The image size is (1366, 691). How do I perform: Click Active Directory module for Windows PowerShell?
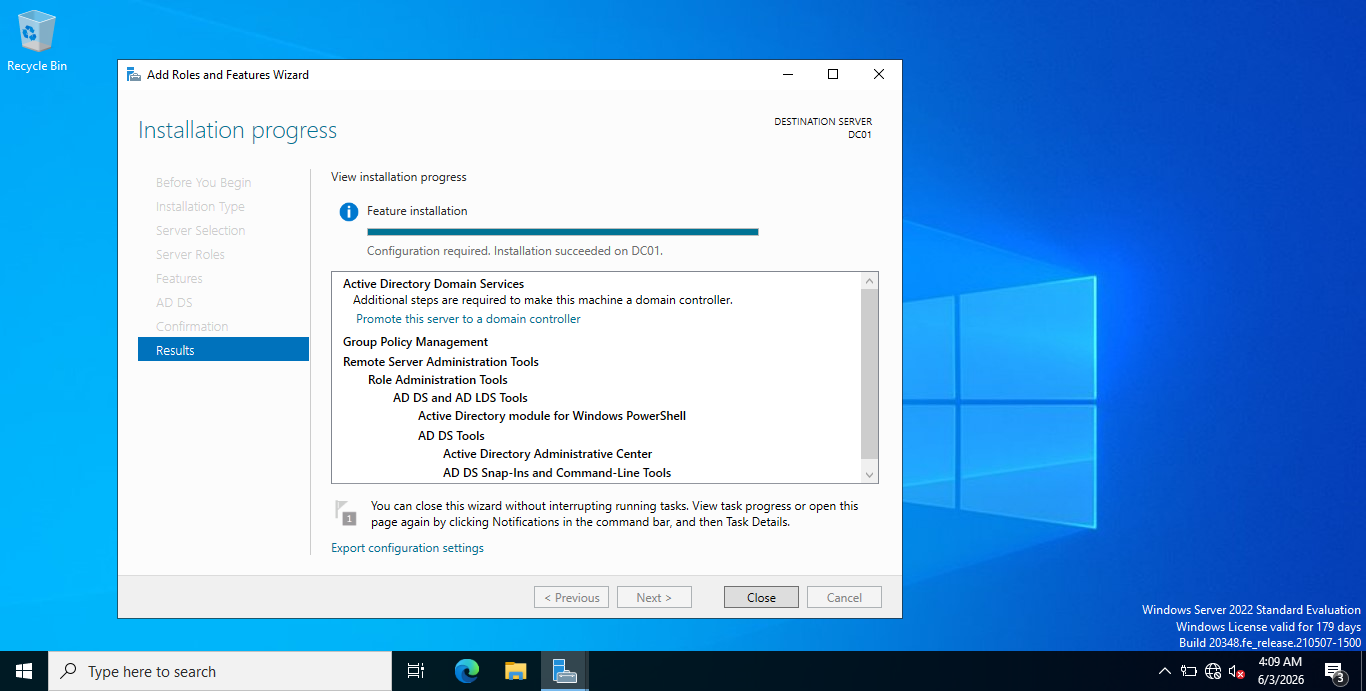[552, 416]
